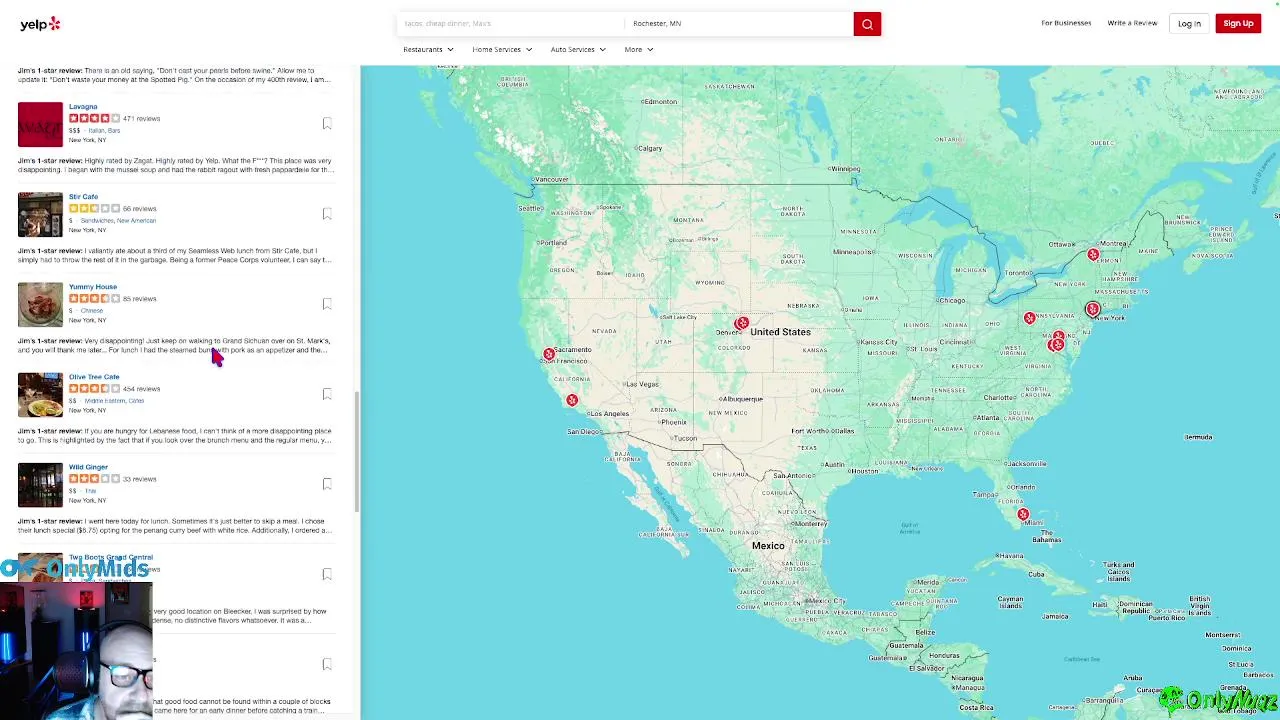Screen dimensions: 1280x720
Task: Open the Stir Cafe business page
Action: coord(83,196)
